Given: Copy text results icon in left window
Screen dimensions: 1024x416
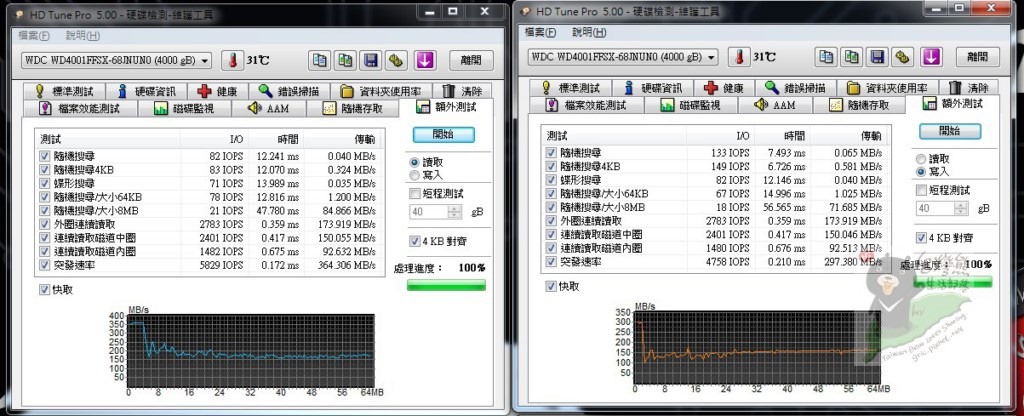Looking at the screenshot, I should coord(319,60).
